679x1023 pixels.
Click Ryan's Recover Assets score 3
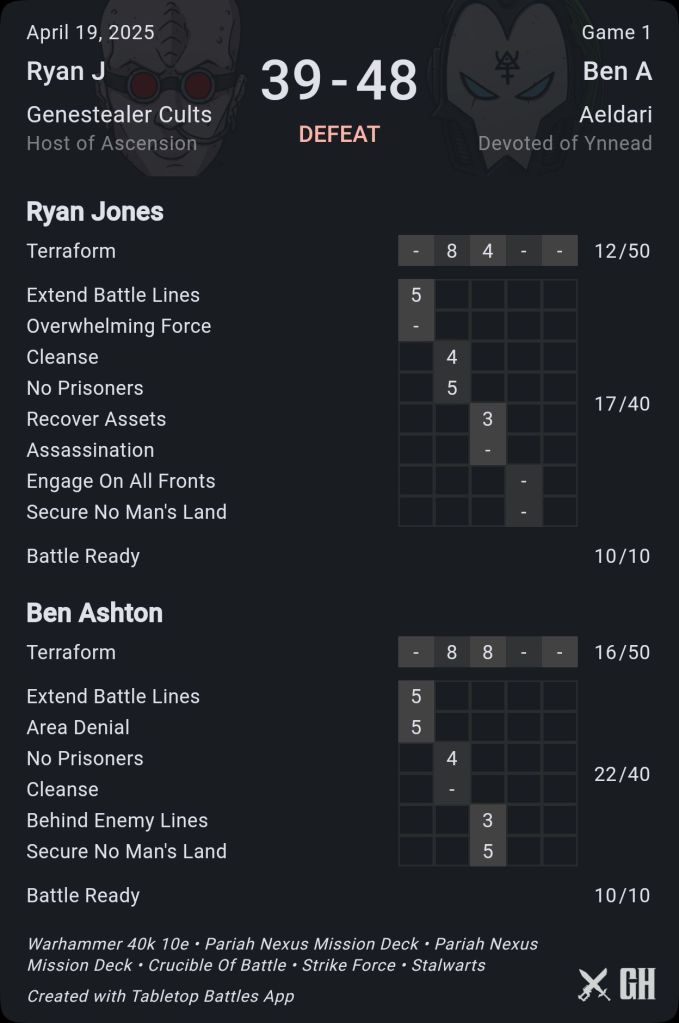488,419
